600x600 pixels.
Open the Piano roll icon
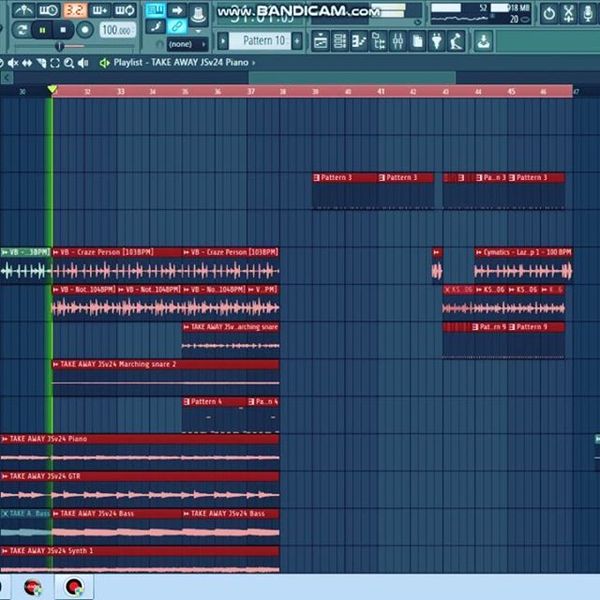coord(359,41)
